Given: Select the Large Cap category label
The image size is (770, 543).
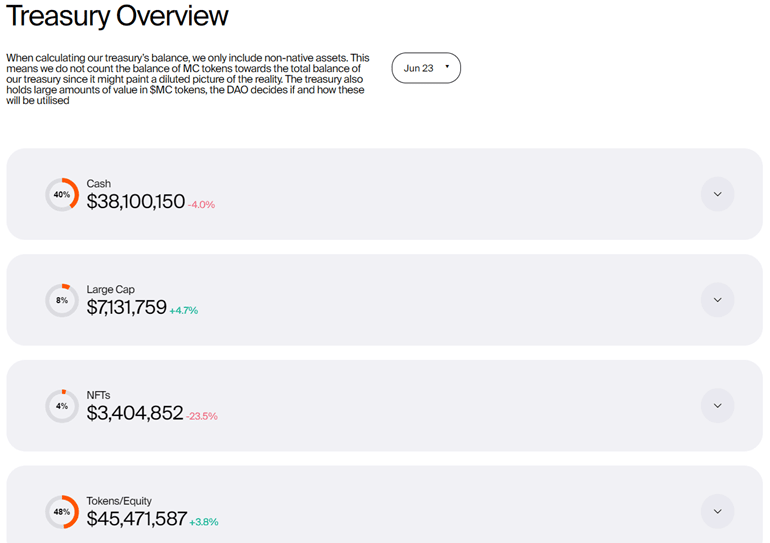Looking at the screenshot, I should [x=110, y=290].
